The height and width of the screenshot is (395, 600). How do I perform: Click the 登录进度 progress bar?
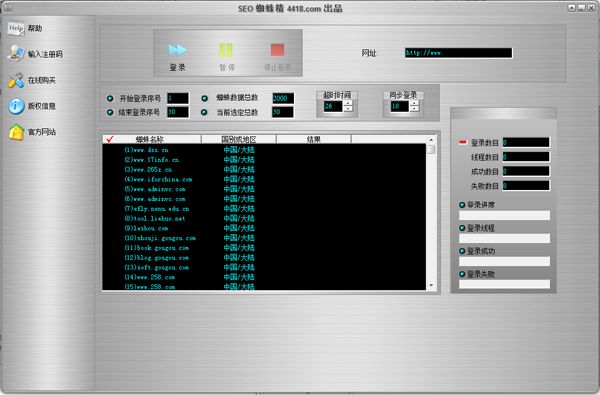(504, 215)
